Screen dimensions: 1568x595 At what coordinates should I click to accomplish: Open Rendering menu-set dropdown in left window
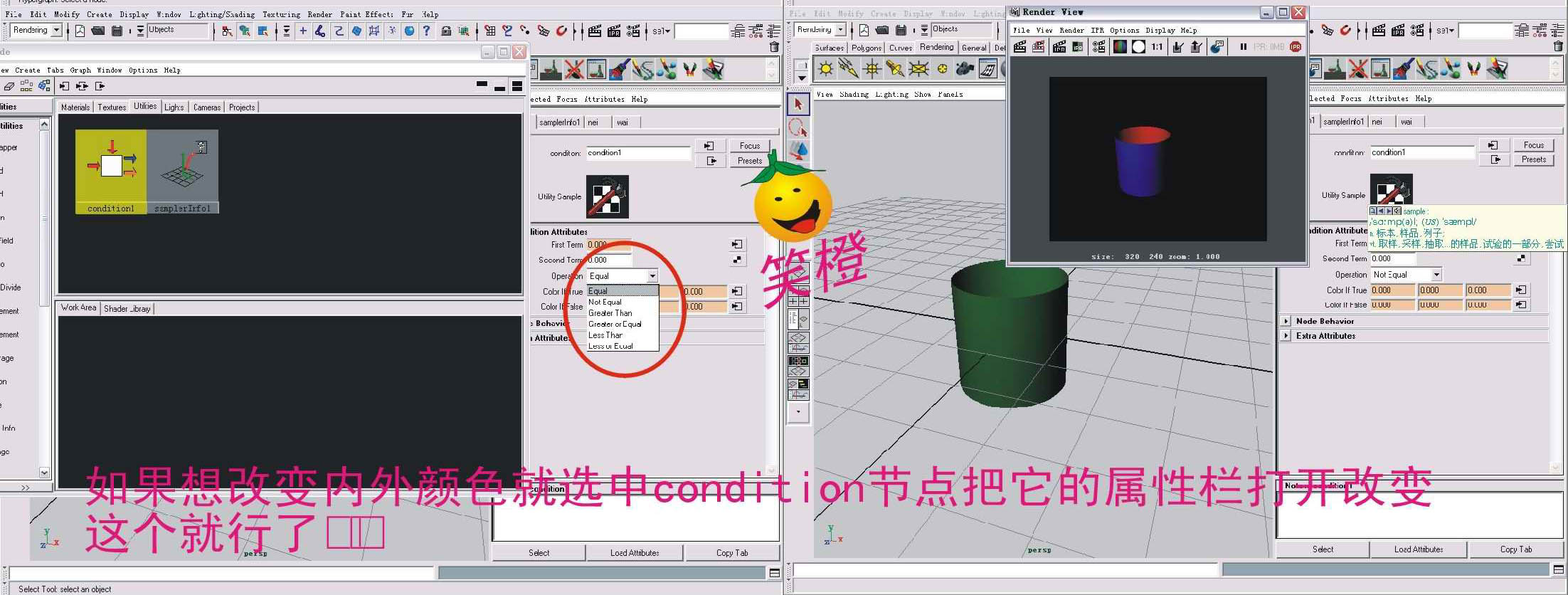pos(56,30)
